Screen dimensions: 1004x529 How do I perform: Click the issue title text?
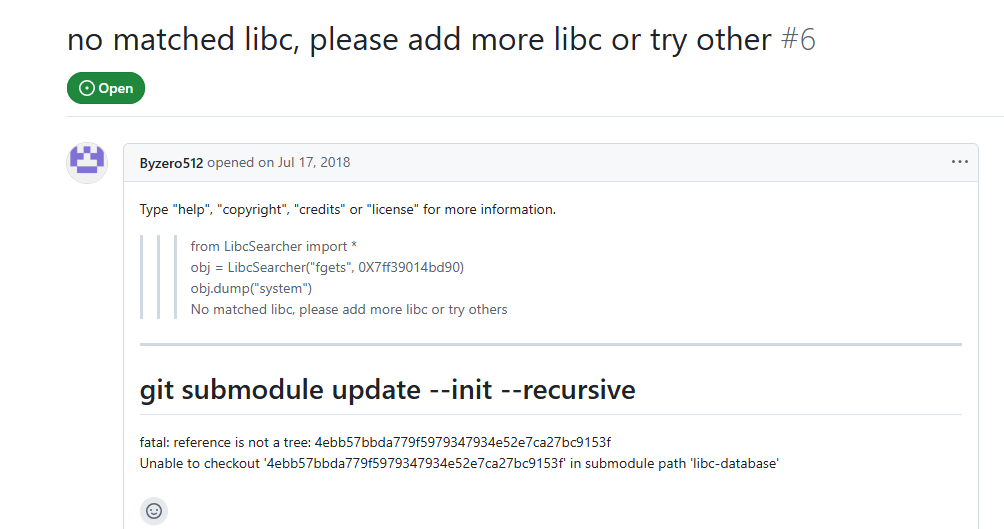pos(419,40)
